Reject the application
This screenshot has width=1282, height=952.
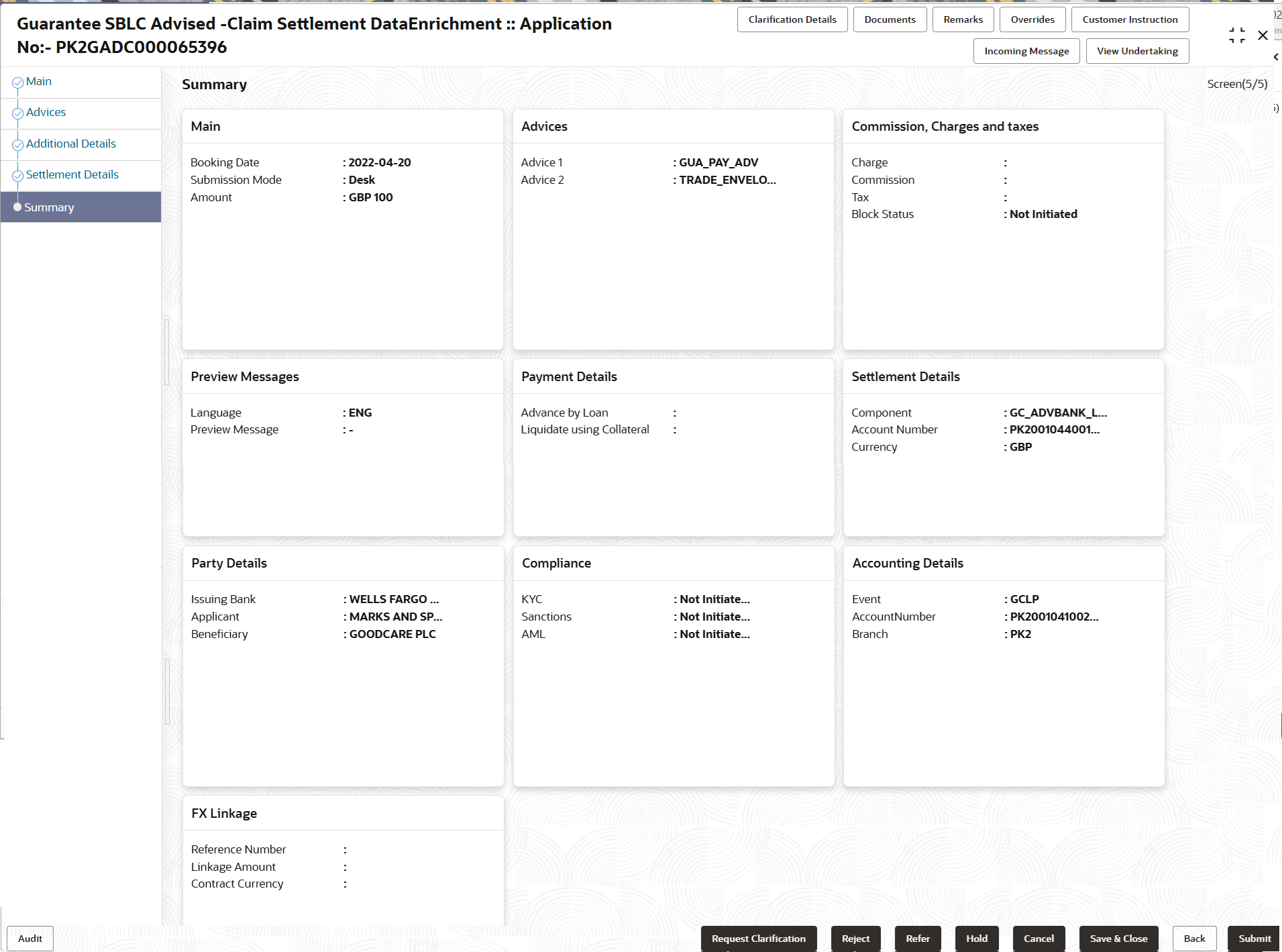pyautogui.click(x=855, y=939)
